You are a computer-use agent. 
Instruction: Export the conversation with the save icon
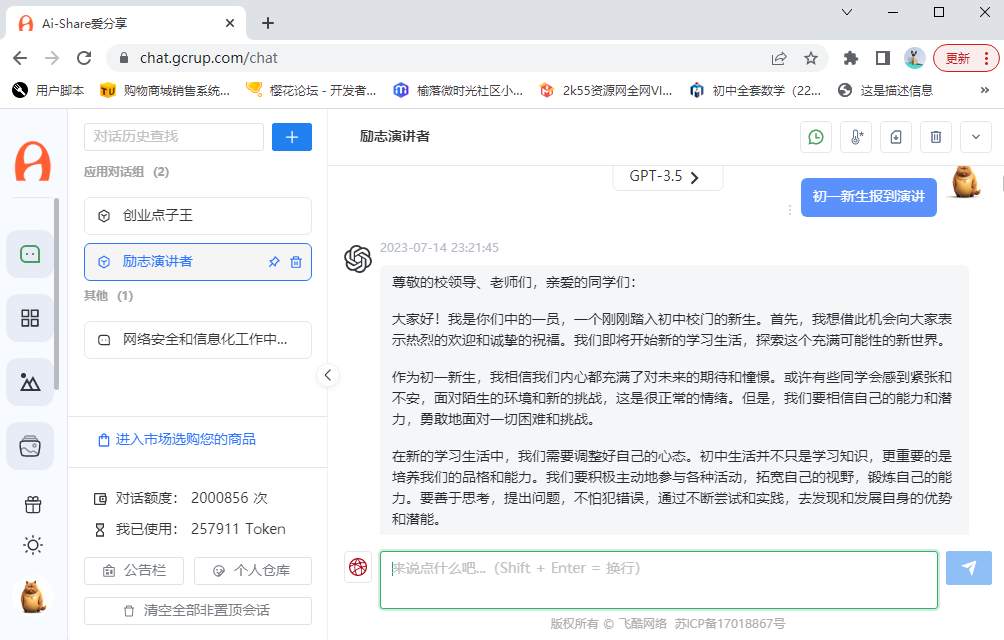pyautogui.click(x=896, y=137)
